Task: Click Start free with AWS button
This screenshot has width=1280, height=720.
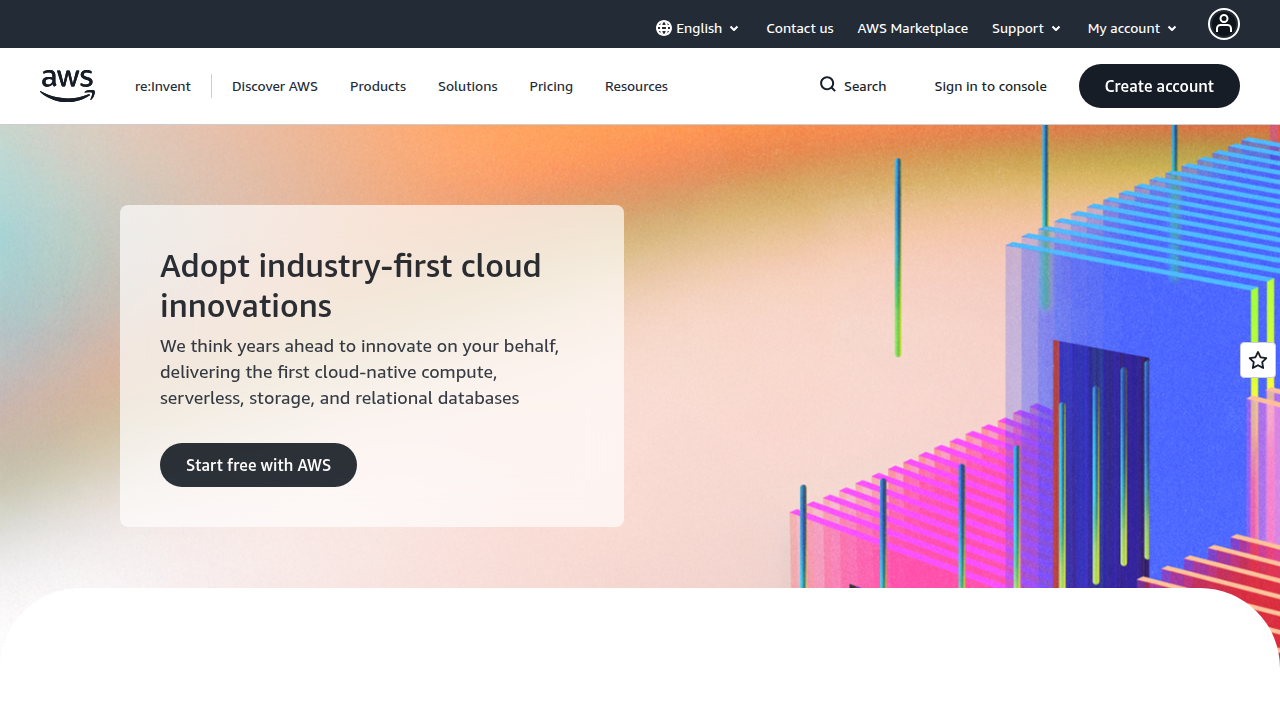Action: pos(258,465)
